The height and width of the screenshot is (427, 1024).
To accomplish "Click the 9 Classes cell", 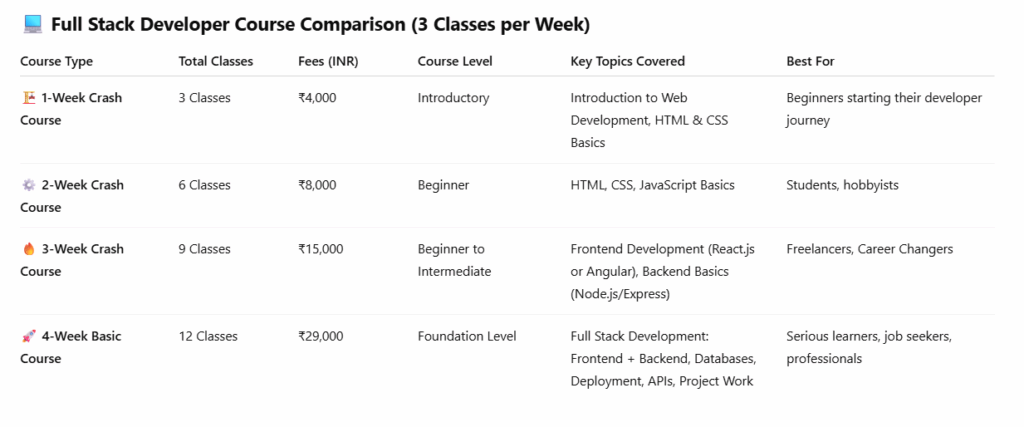I will point(204,249).
